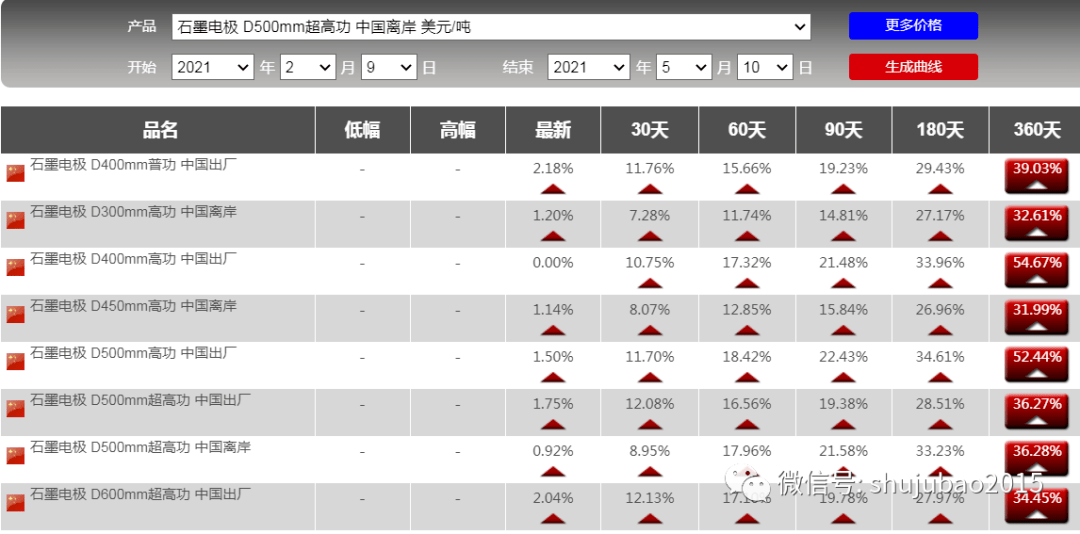Viewport: 1080px width, 534px height.
Task: Open the end day dropdown showing 10
Action: pos(765,68)
